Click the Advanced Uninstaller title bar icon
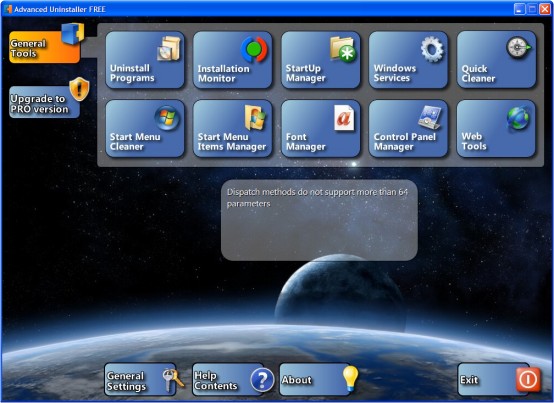 tap(7, 9)
